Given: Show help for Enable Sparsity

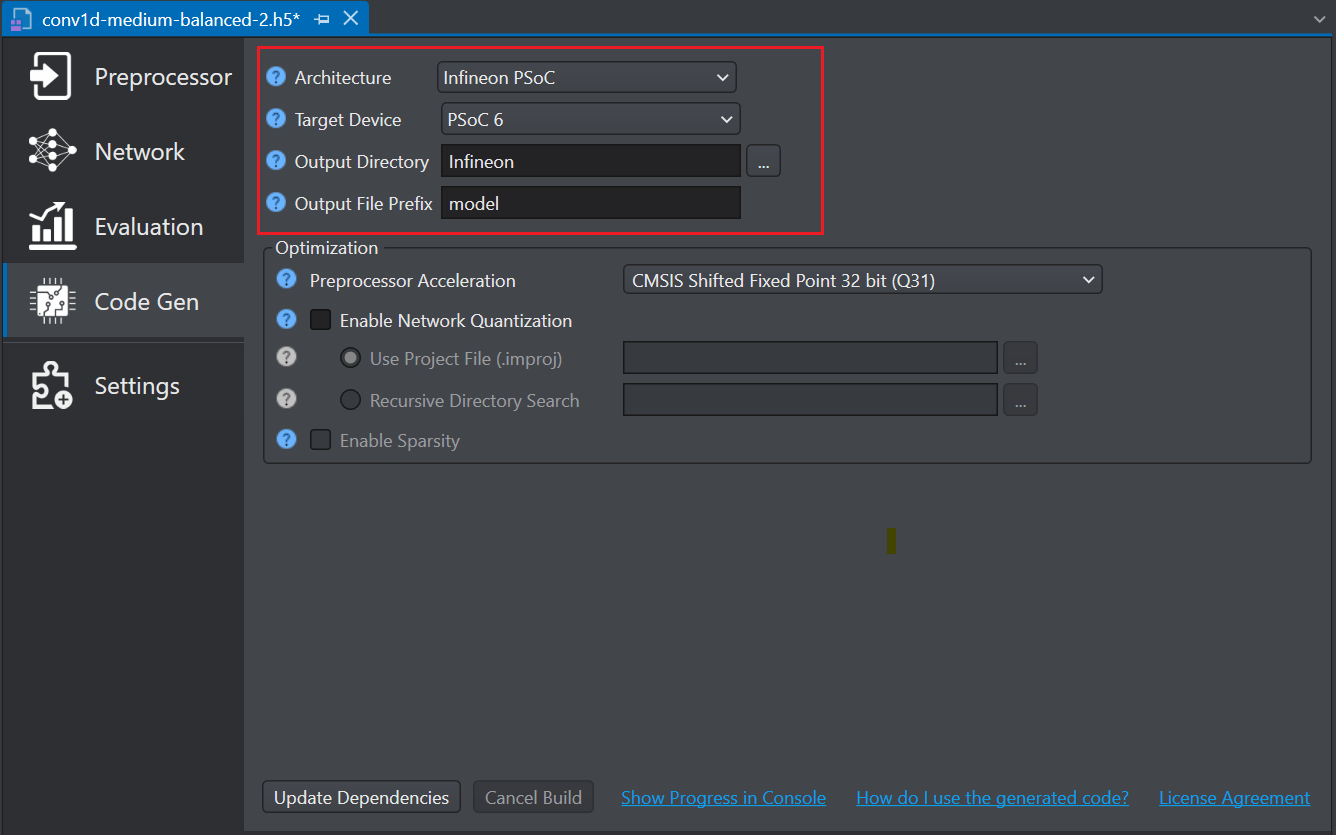Looking at the screenshot, I should coord(287,439).
